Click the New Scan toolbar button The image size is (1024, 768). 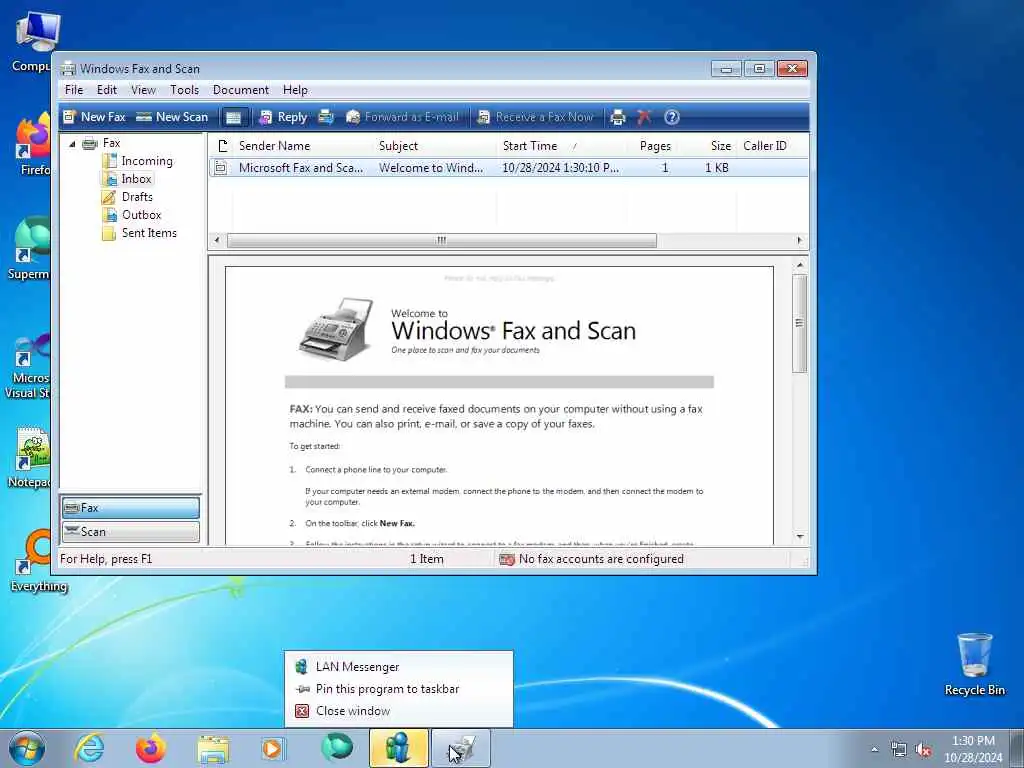tap(172, 117)
